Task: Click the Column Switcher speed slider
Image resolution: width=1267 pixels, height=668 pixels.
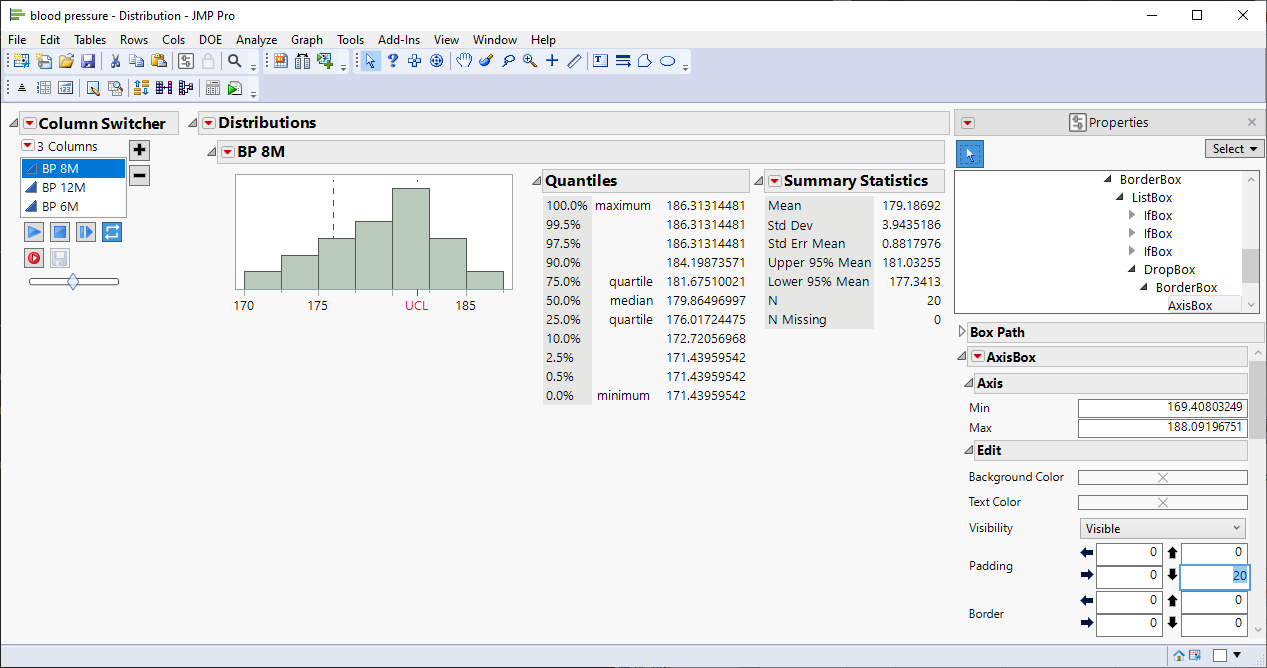Action: tap(73, 282)
